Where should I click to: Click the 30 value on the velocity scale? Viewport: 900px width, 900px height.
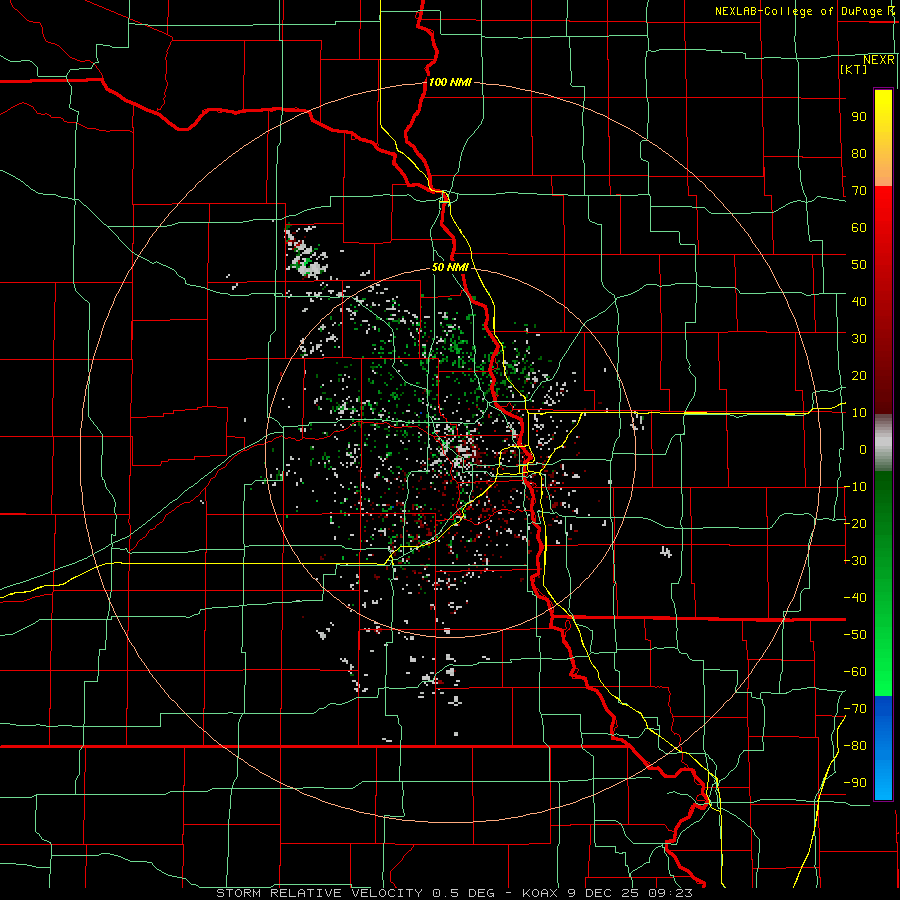859,339
